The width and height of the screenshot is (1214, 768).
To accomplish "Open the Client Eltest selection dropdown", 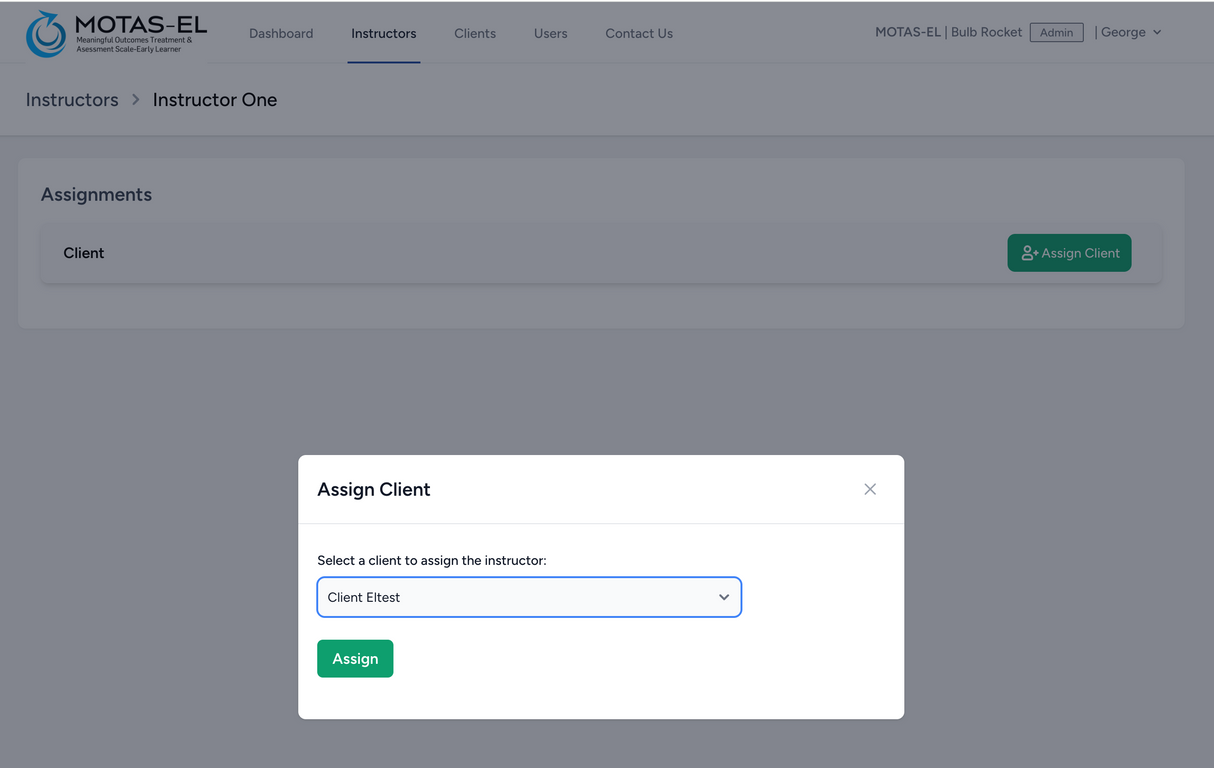I will tap(528, 597).
